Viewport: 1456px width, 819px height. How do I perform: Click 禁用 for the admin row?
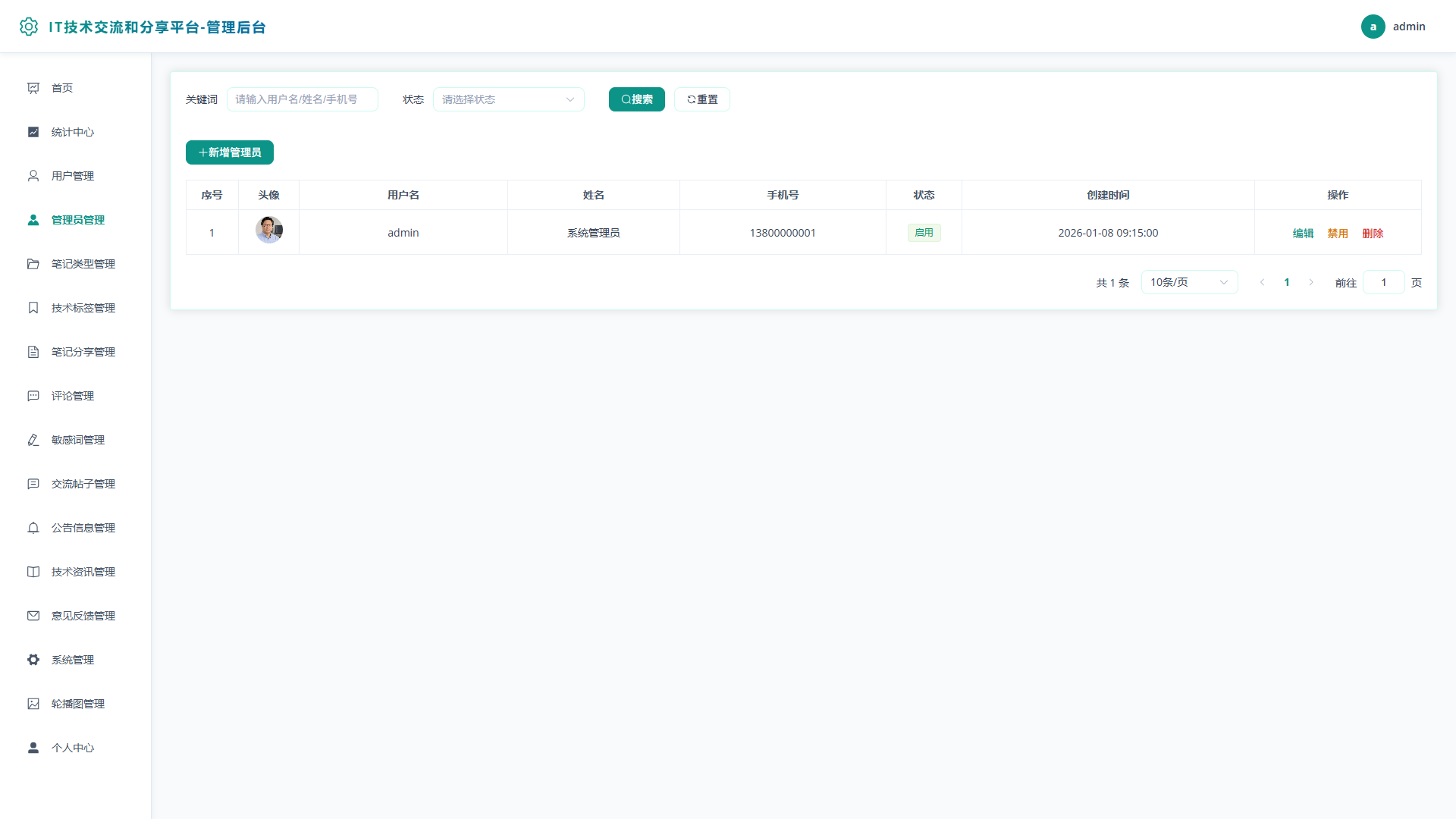[x=1338, y=233]
